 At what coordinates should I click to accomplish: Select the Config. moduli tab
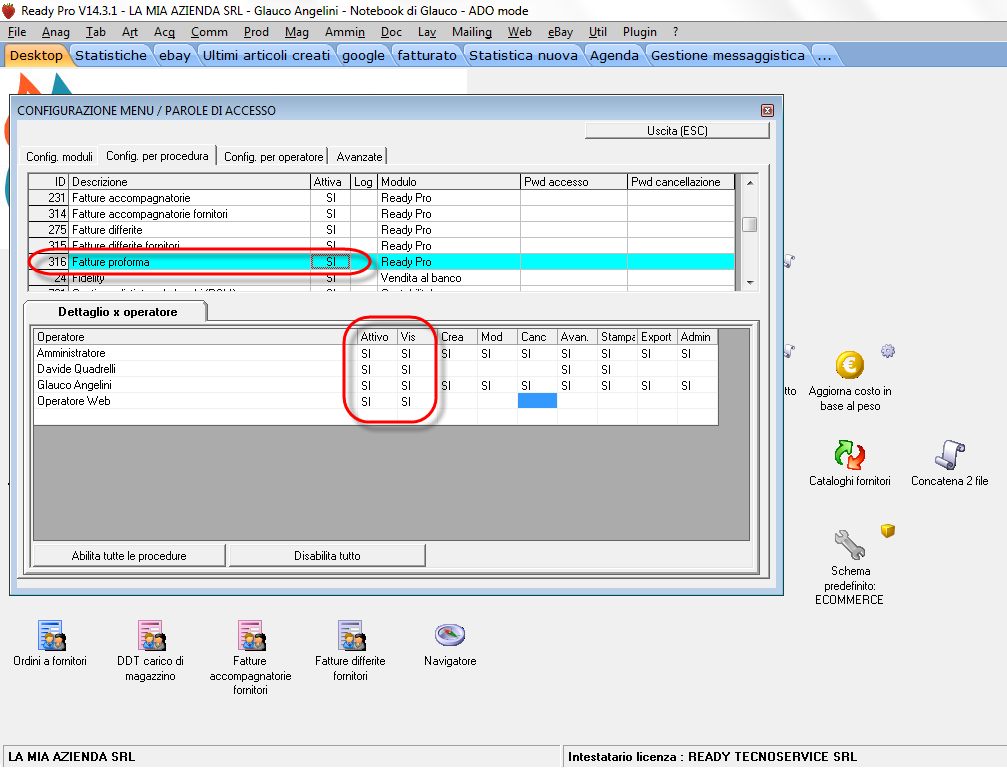pos(59,157)
